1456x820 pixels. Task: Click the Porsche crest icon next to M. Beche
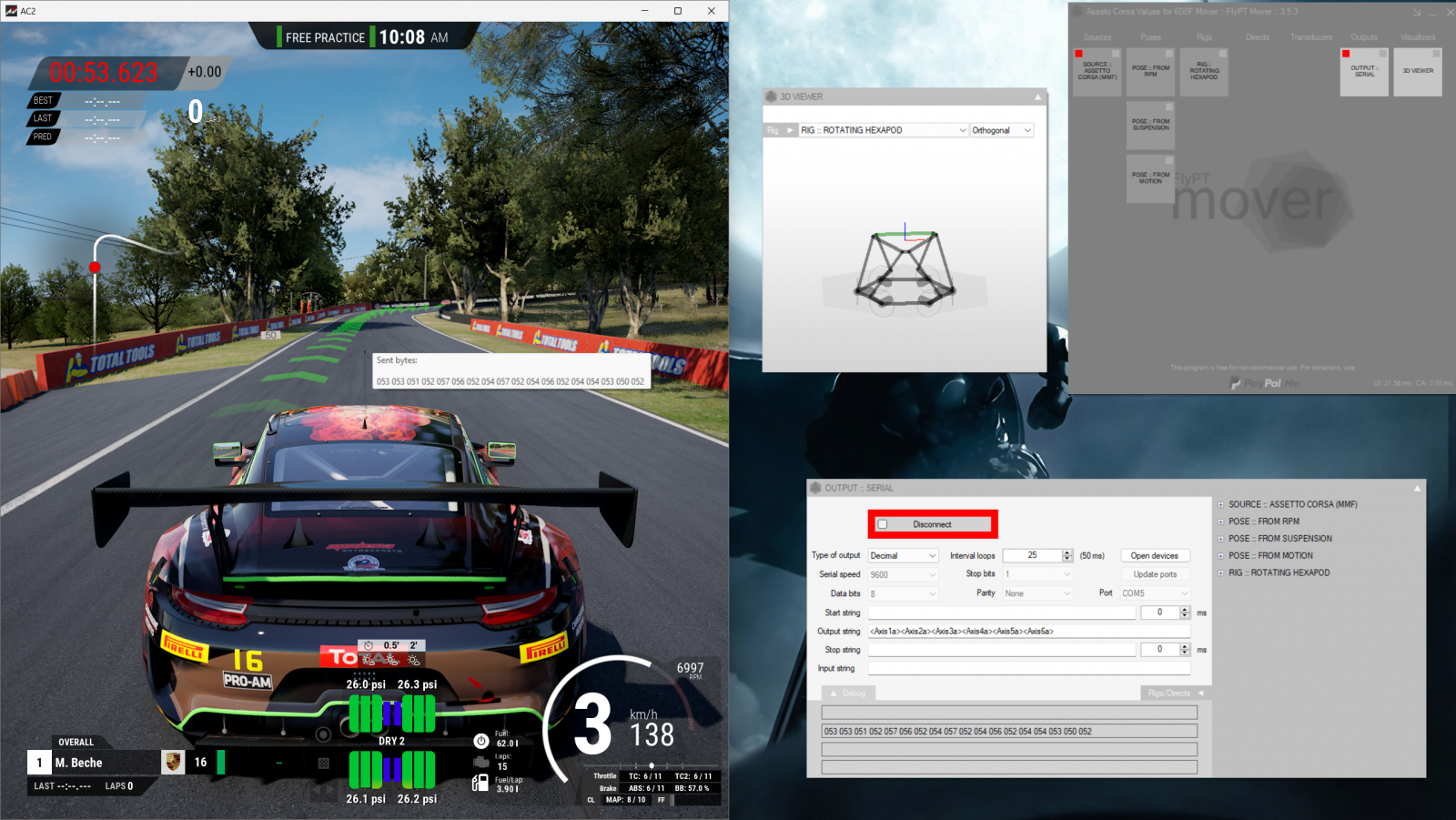173,763
